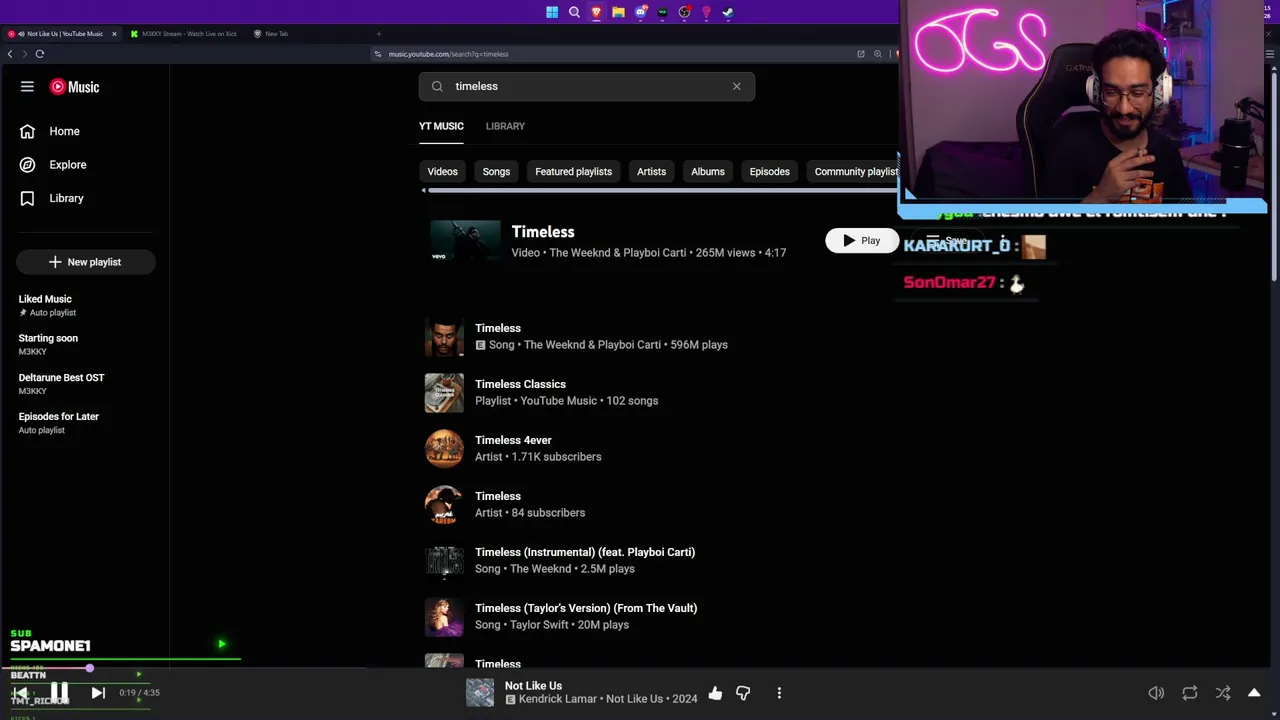Toggle repeat mode

coord(1189,693)
